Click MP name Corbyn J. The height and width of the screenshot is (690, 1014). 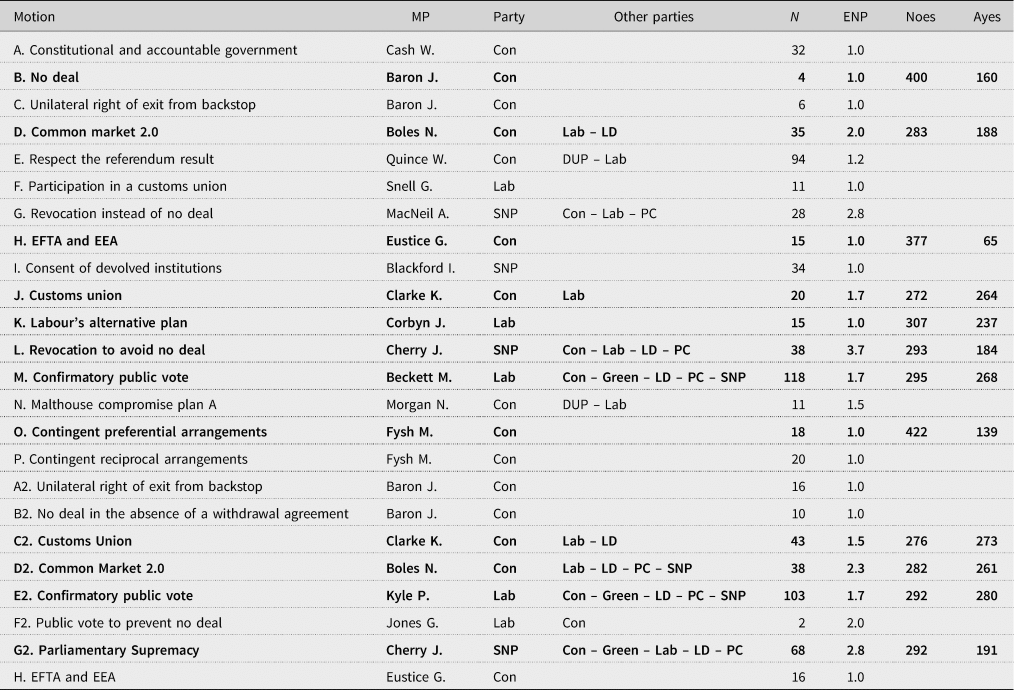coord(415,323)
